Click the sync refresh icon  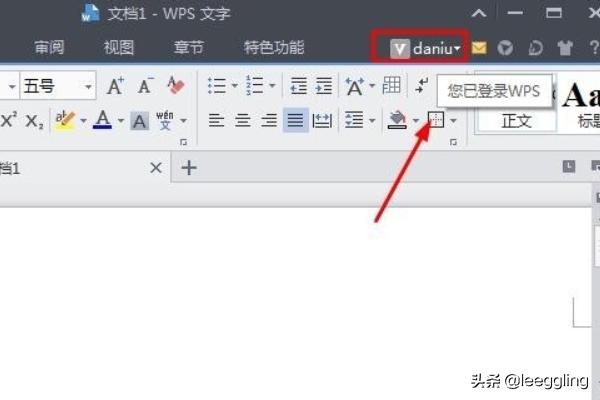tap(535, 48)
